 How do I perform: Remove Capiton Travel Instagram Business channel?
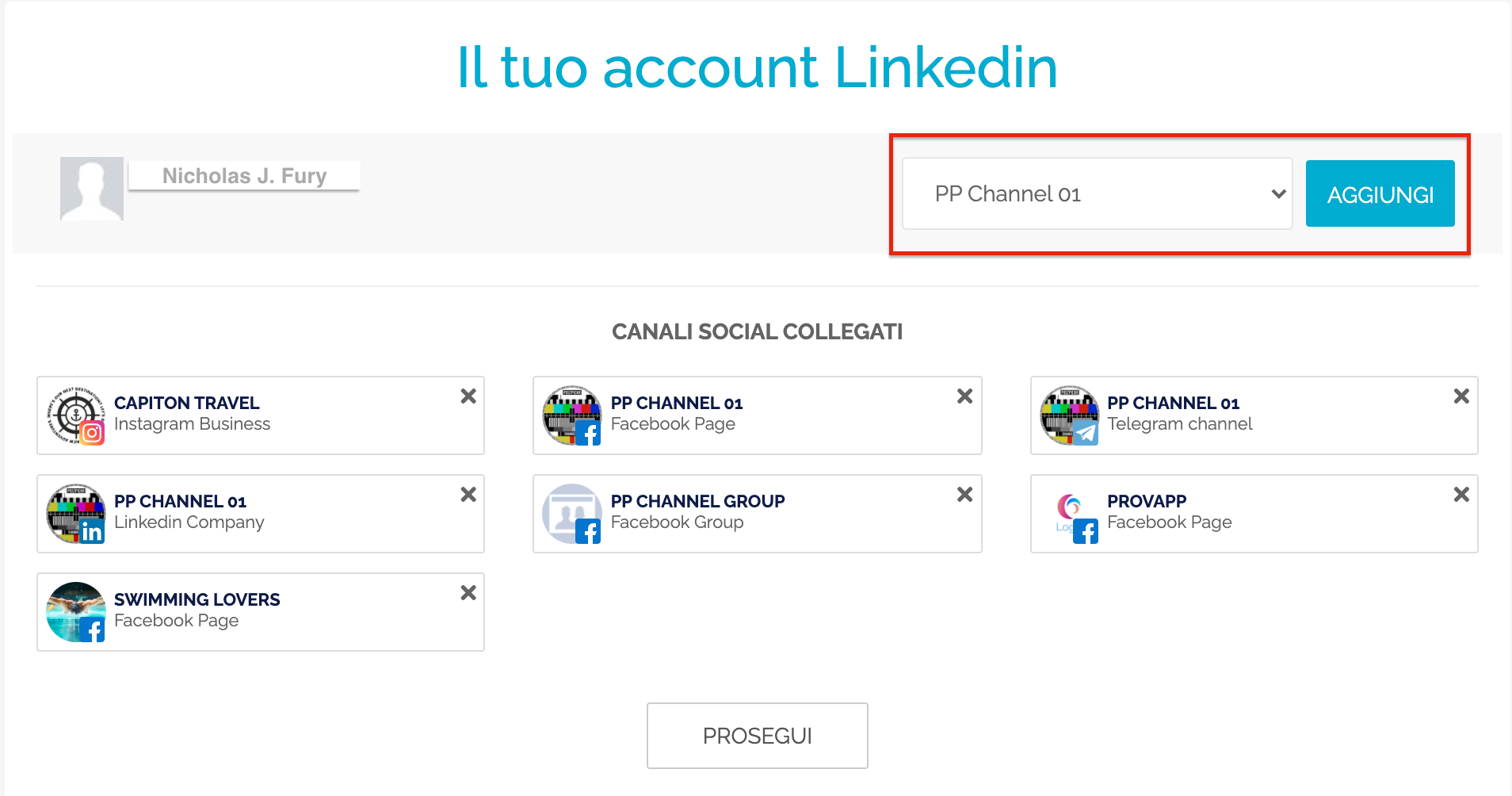(468, 396)
